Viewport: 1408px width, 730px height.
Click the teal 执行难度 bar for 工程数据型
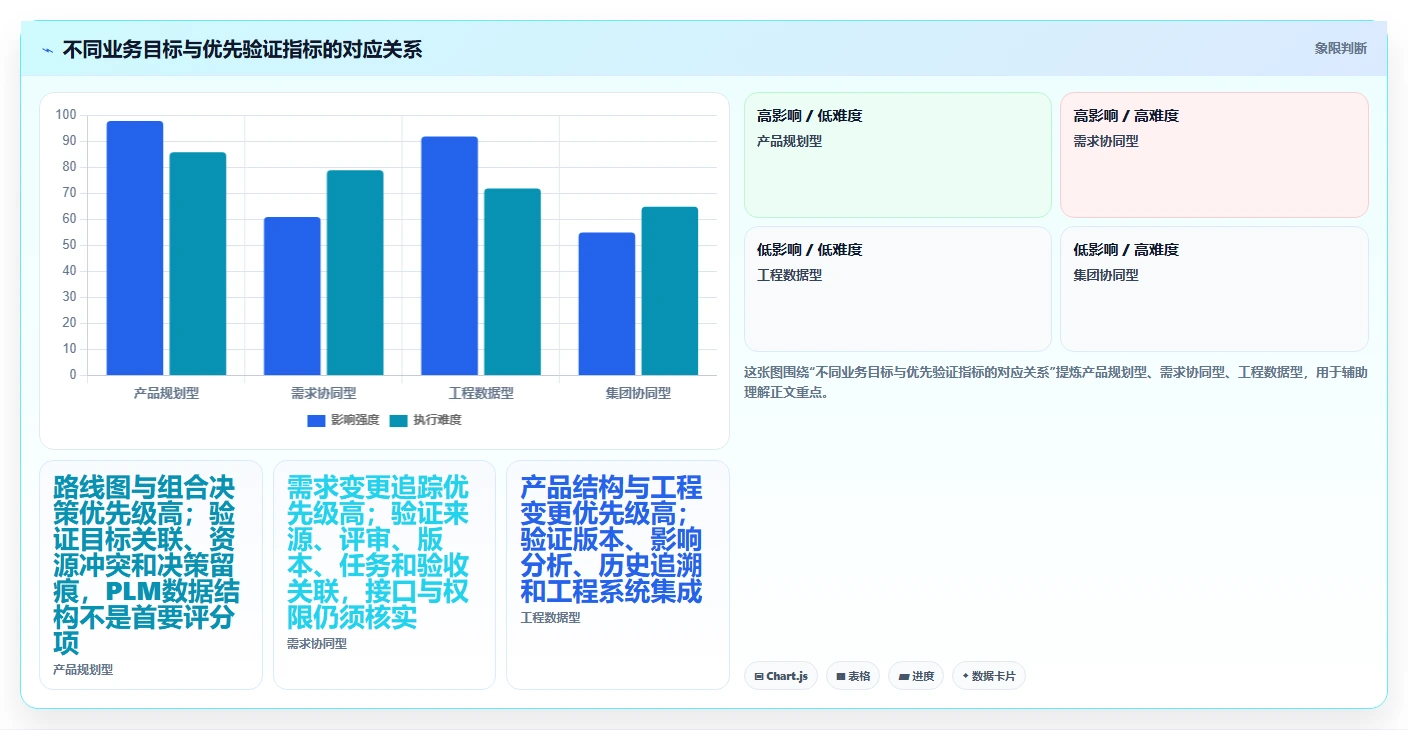(512, 282)
